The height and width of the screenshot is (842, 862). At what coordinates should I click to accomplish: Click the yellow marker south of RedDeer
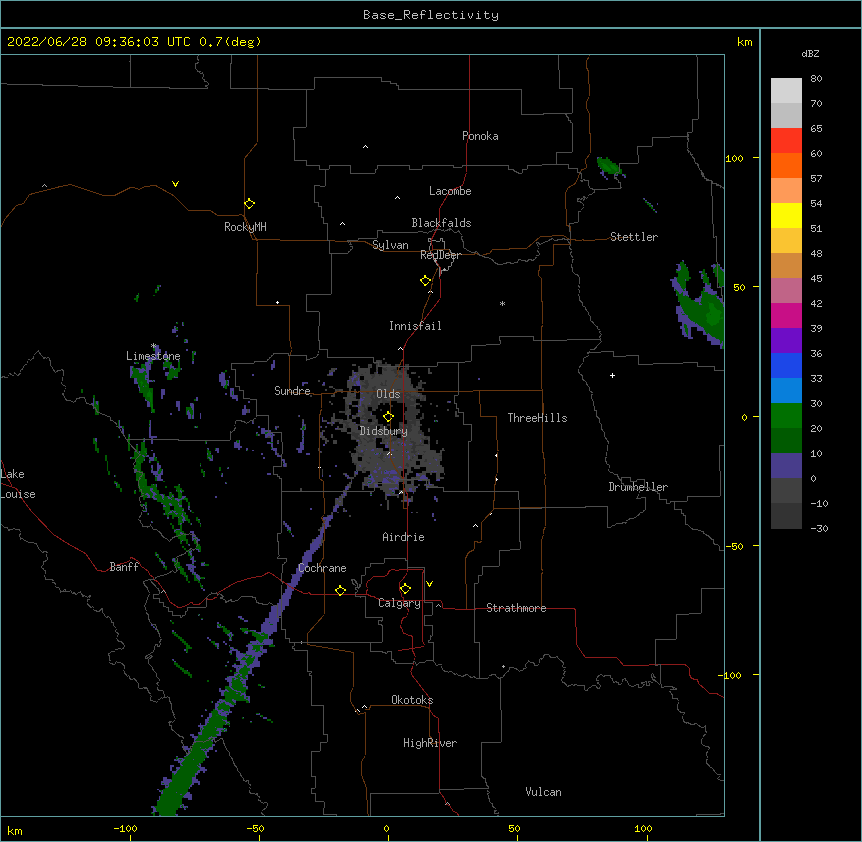tap(425, 281)
